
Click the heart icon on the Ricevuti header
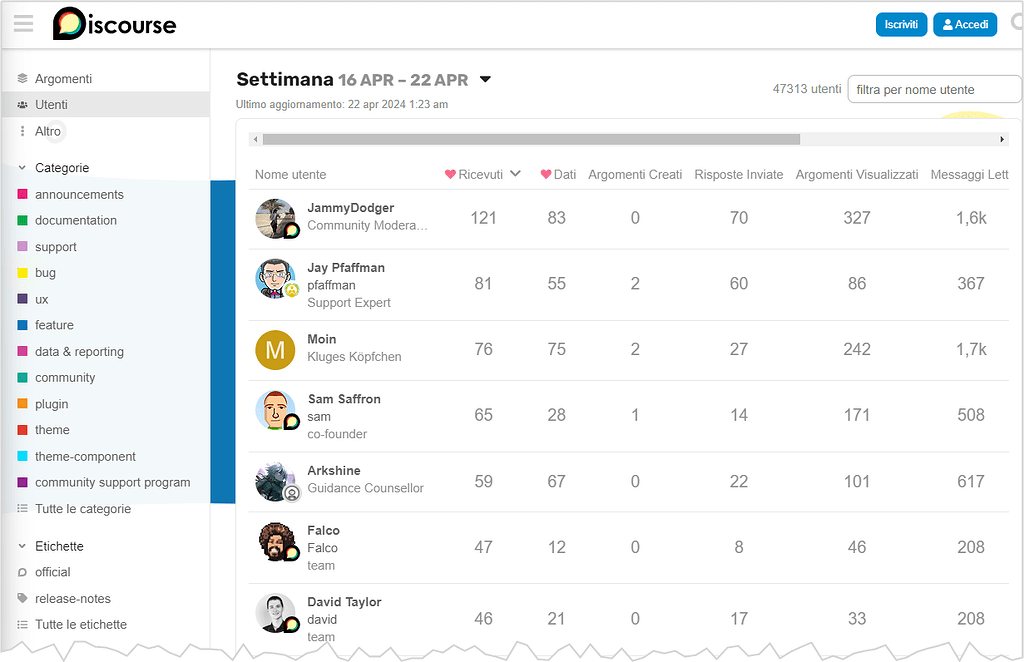click(450, 173)
